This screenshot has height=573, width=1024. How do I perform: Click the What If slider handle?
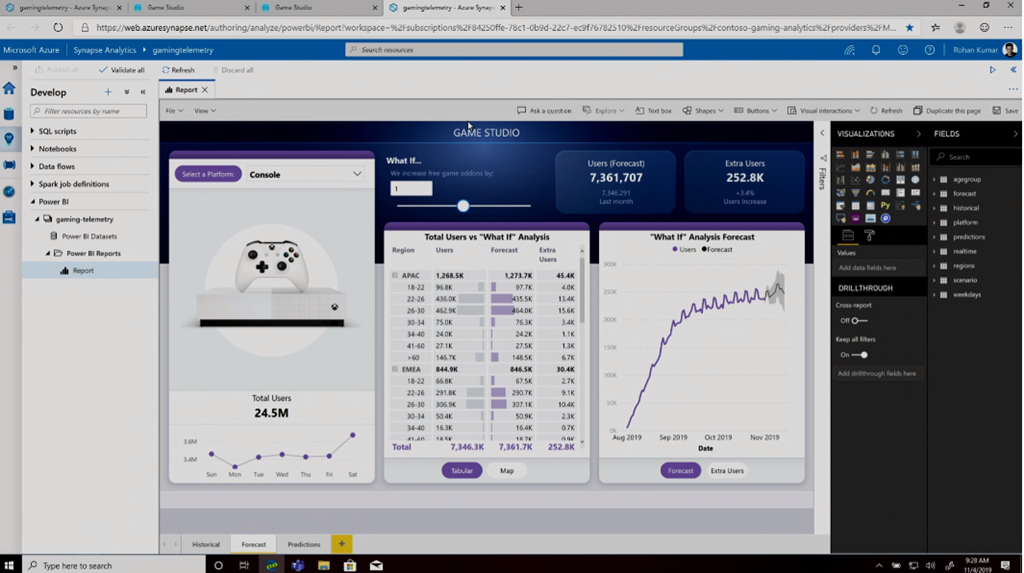click(463, 206)
